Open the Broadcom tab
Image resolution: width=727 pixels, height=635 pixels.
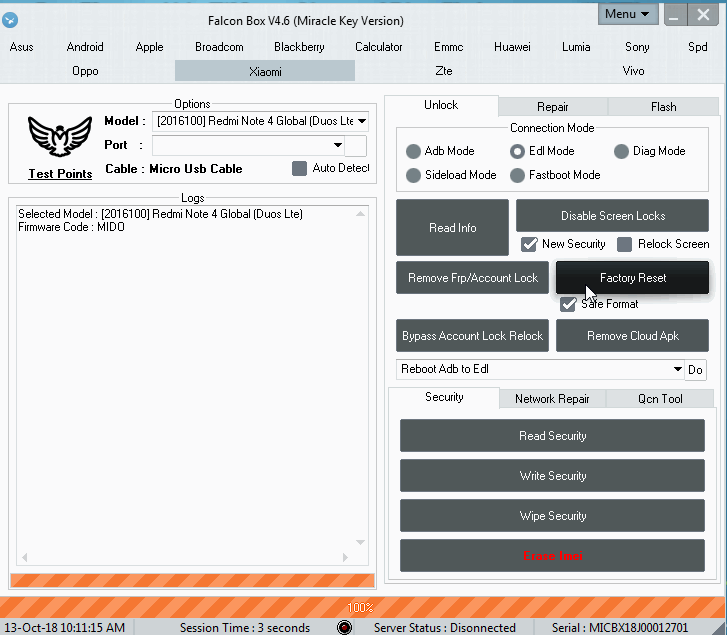219,47
